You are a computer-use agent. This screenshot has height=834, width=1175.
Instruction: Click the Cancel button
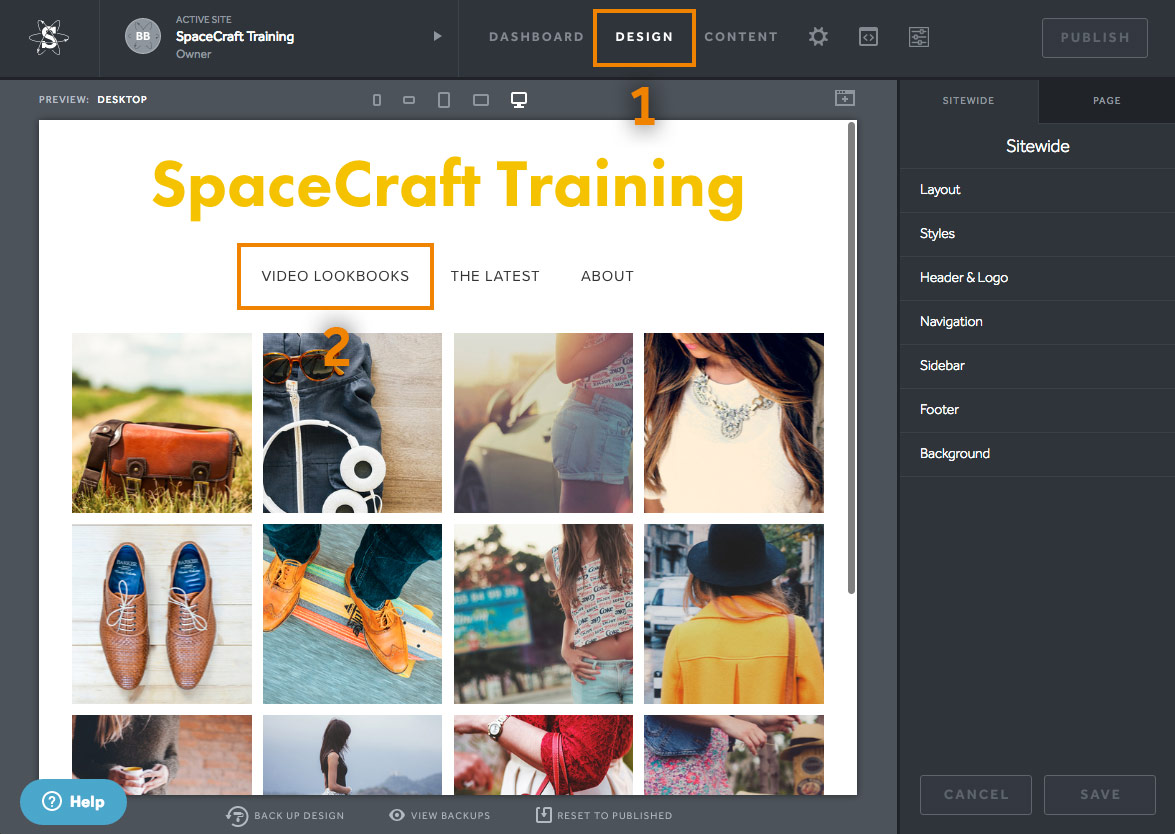tap(976, 794)
